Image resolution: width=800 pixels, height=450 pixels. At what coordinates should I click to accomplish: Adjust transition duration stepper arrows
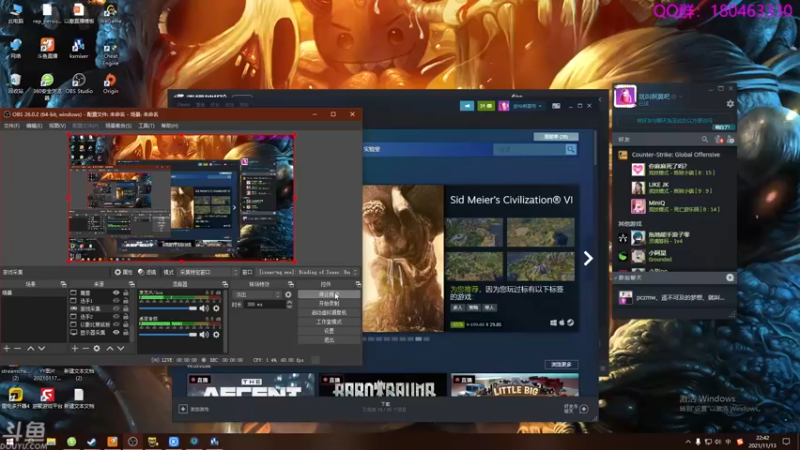tap(289, 305)
